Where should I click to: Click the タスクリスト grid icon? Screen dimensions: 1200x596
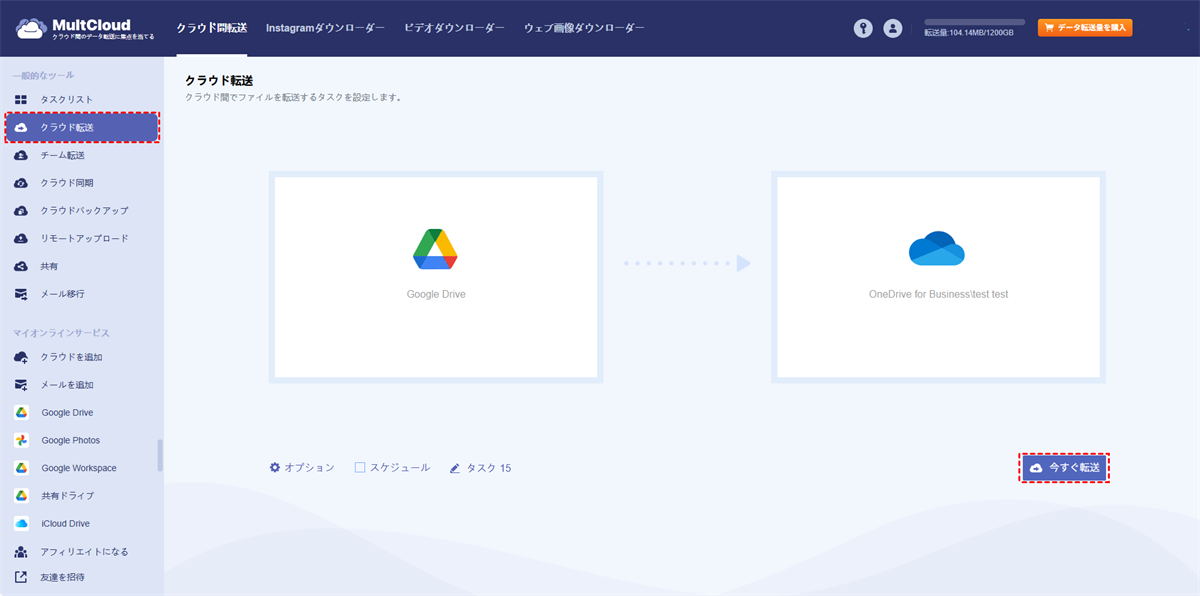21,100
